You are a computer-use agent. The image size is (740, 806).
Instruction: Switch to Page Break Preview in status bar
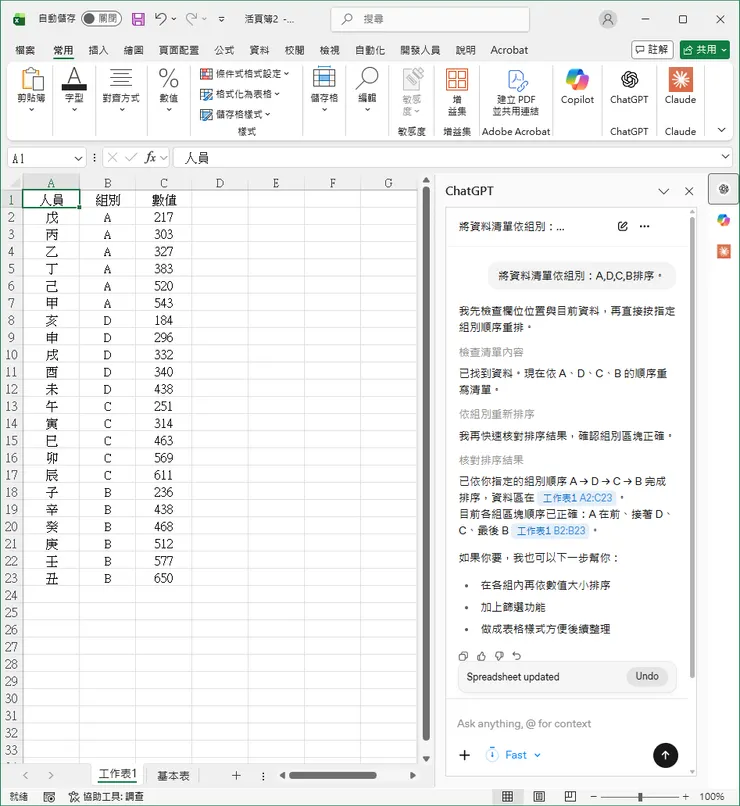[x=570, y=796]
